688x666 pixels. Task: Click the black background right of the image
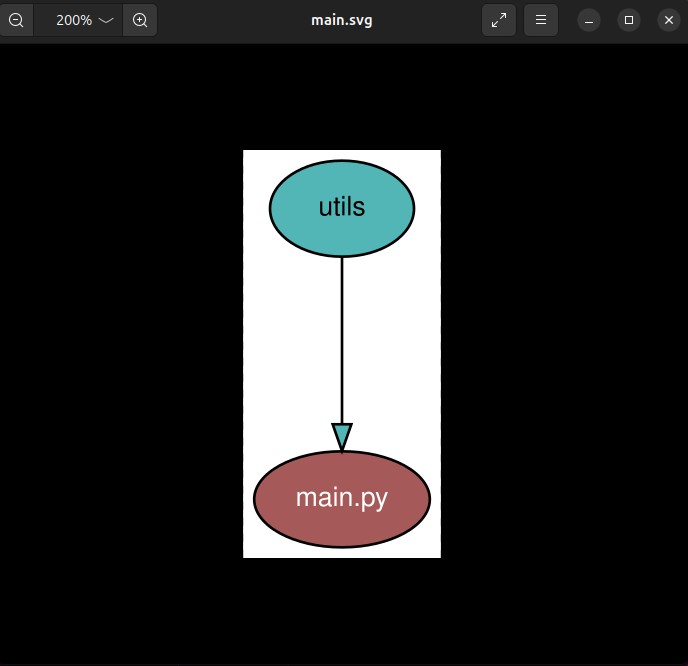point(560,350)
